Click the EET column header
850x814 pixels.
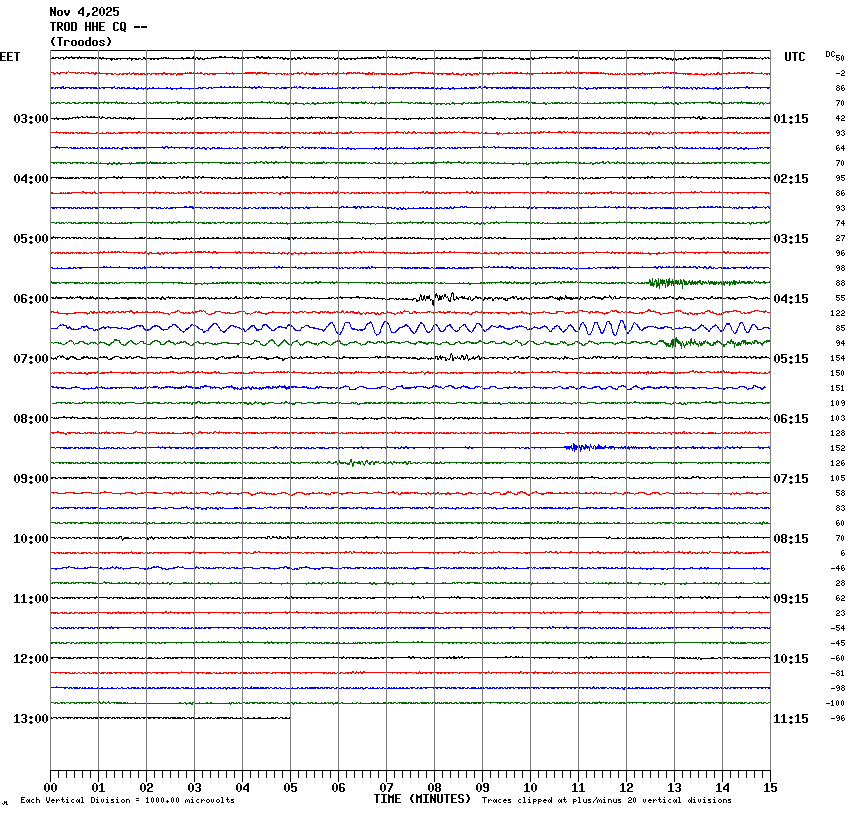pos(10,57)
